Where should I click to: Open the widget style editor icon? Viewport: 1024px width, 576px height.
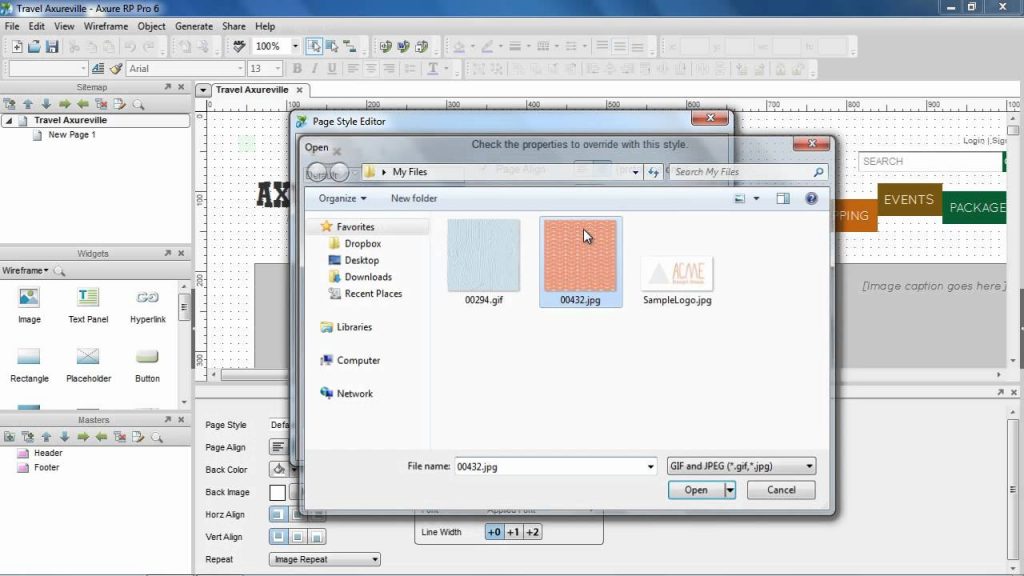point(98,69)
